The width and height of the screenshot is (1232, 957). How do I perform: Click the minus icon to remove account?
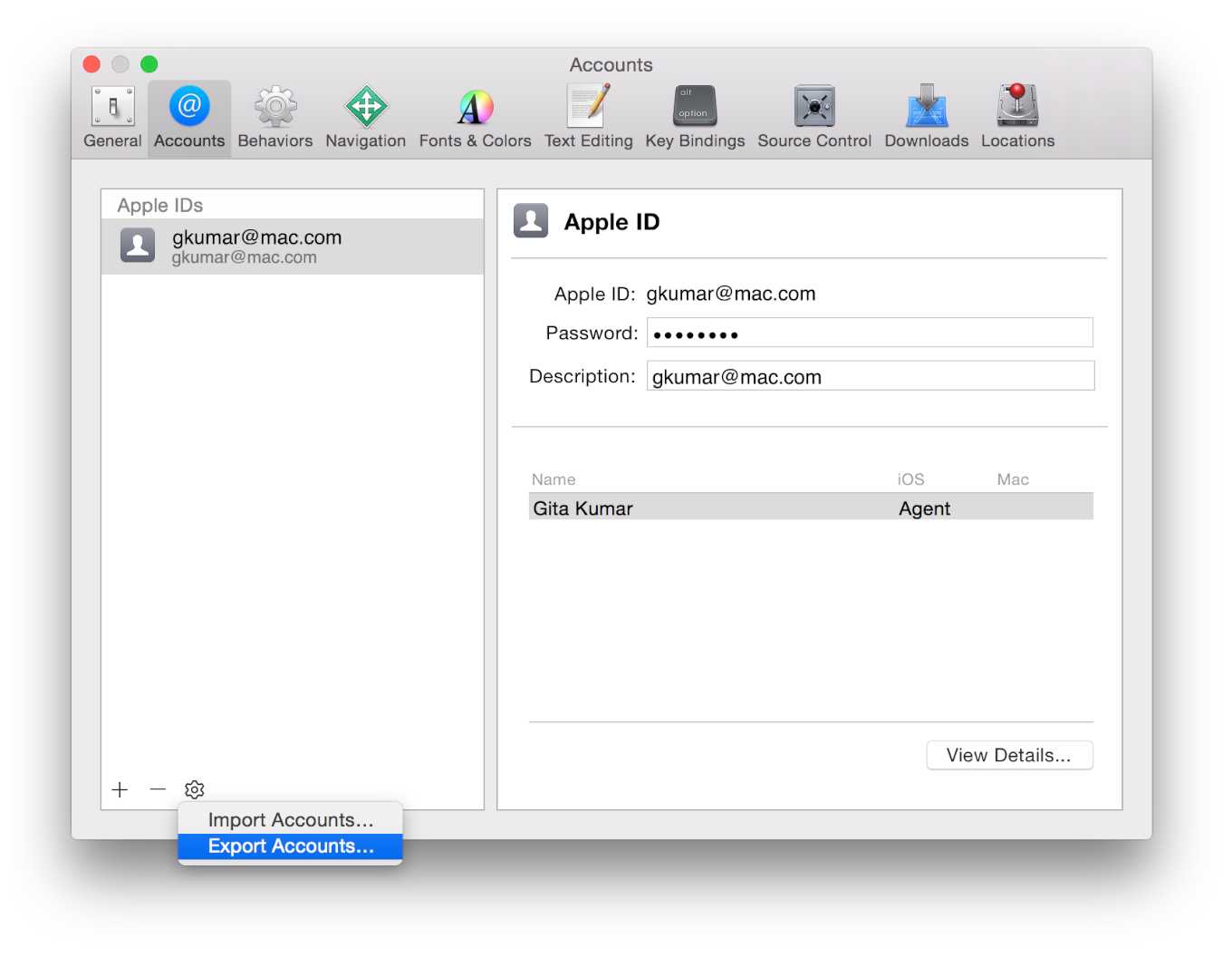158,789
